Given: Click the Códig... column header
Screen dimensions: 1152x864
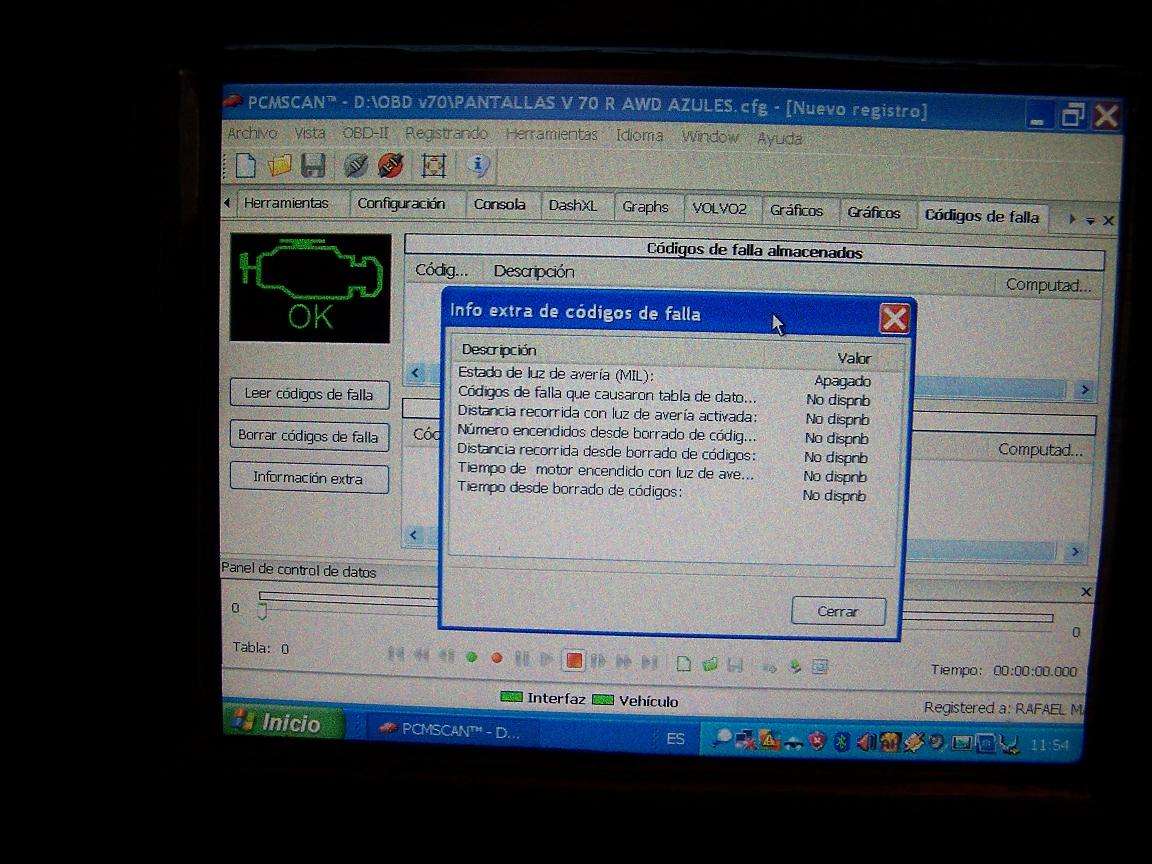Looking at the screenshot, I should [x=442, y=270].
